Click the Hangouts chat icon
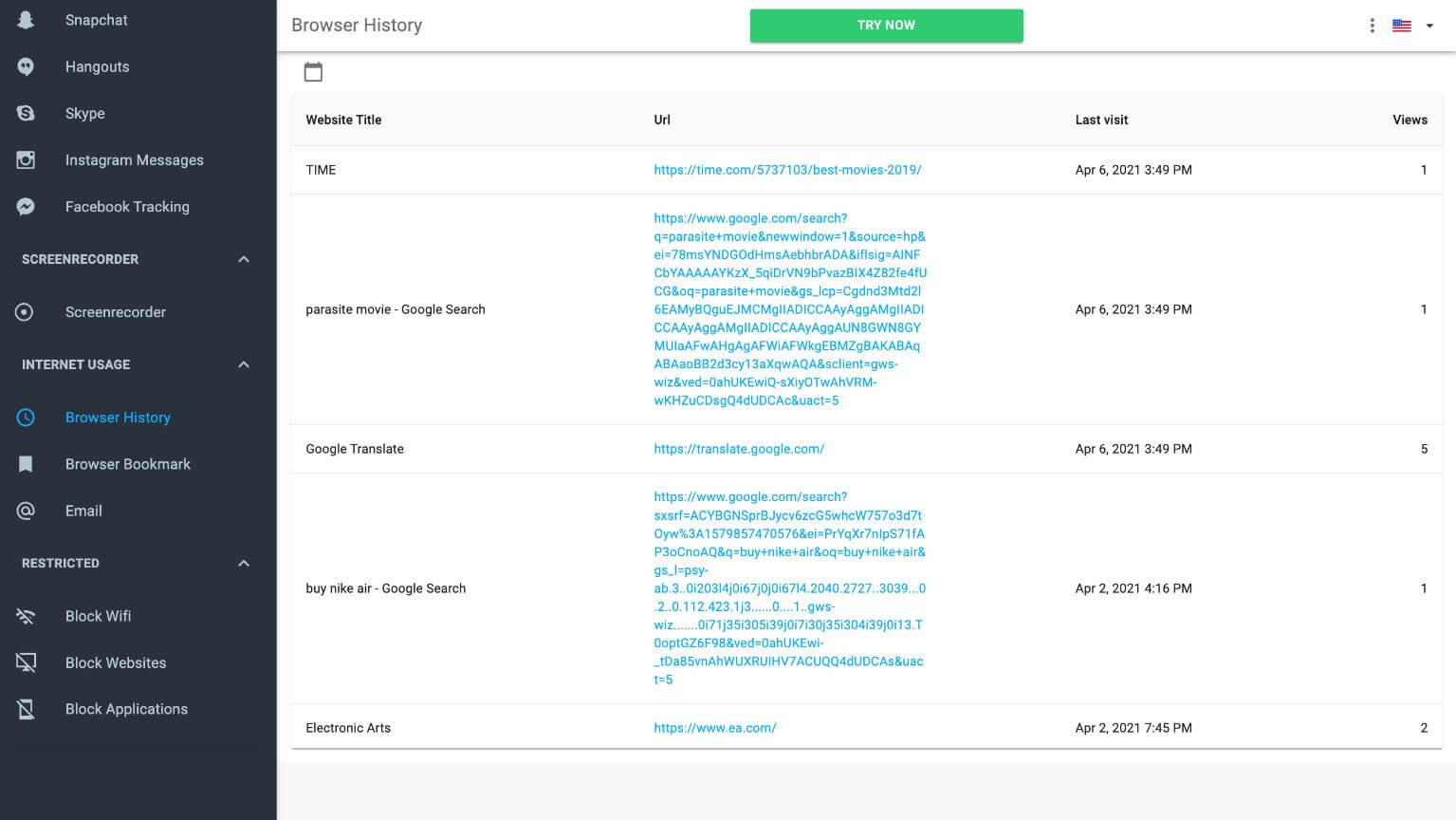1456x820 pixels. [x=26, y=66]
